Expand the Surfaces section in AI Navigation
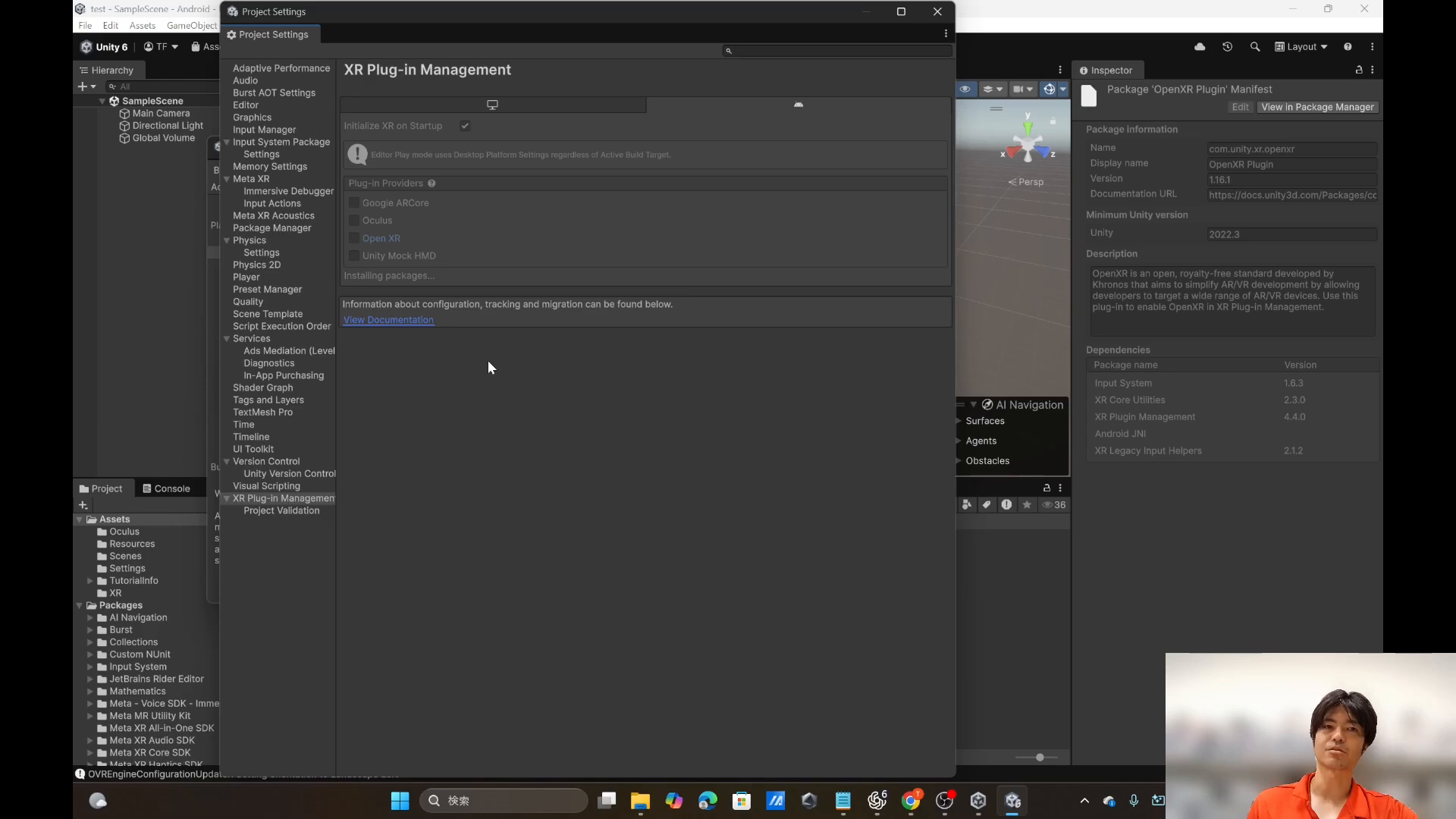 tap(959, 421)
